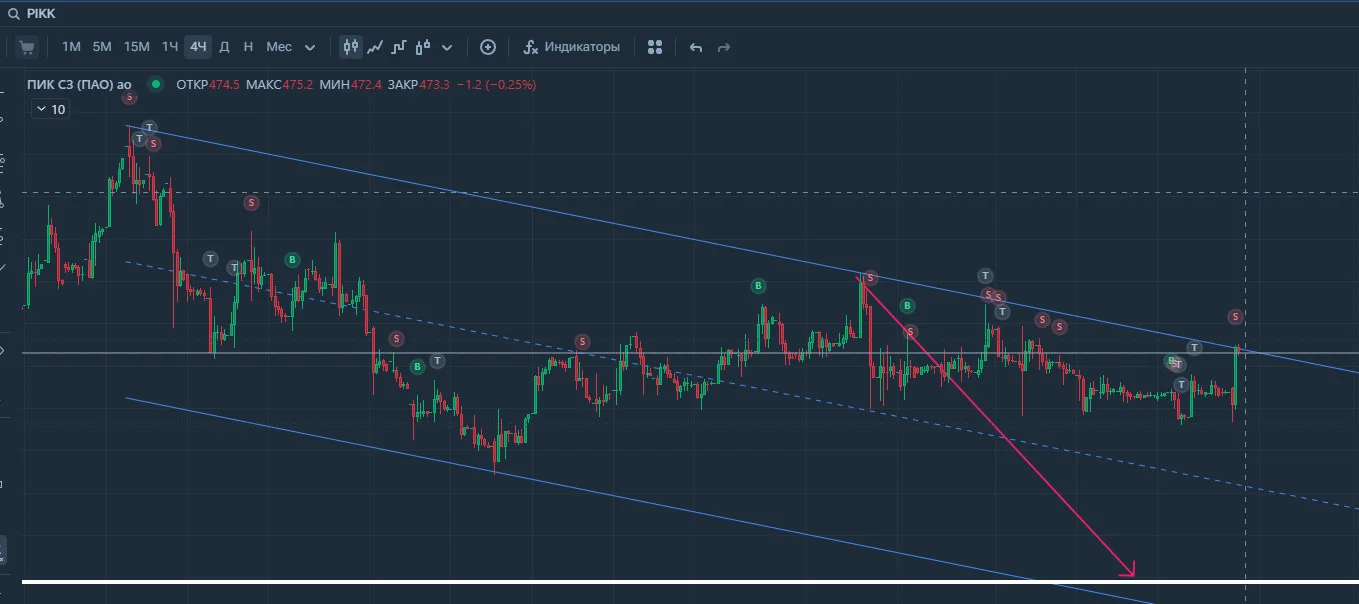Open the Индикаторы indicators button
Image resolution: width=1359 pixels, height=604 pixels.
572,47
